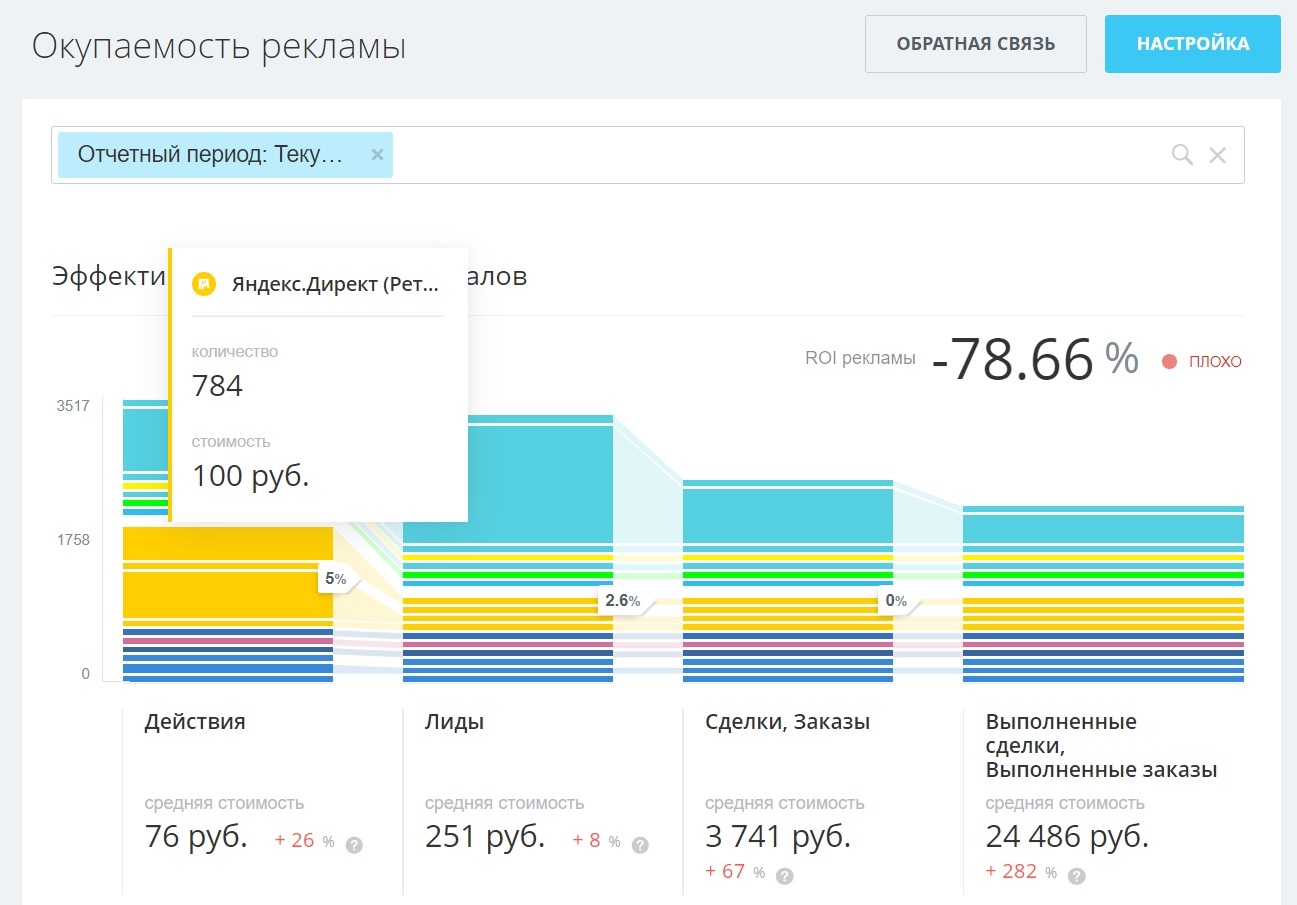This screenshot has width=1297, height=905.
Task: Open the НАСТРОЙКА settings button
Action: point(1193,44)
